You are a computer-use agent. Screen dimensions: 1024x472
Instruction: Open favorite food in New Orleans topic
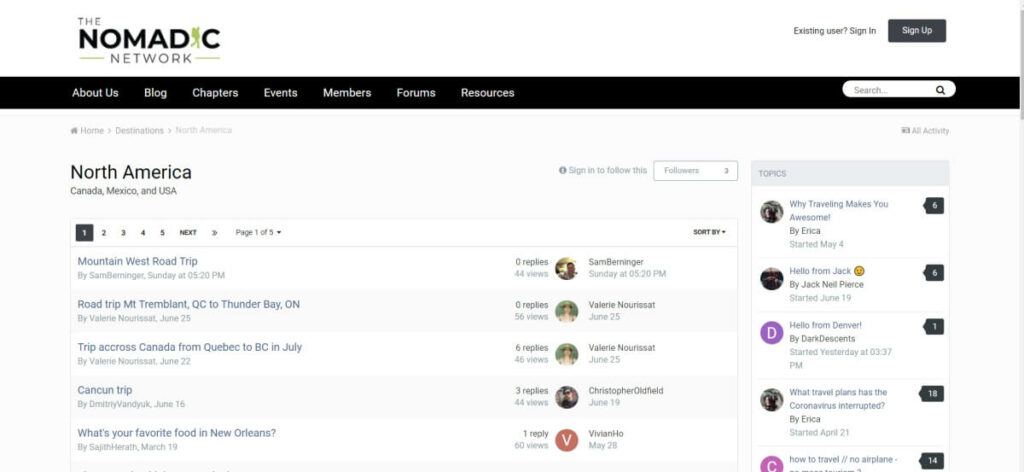[176, 433]
